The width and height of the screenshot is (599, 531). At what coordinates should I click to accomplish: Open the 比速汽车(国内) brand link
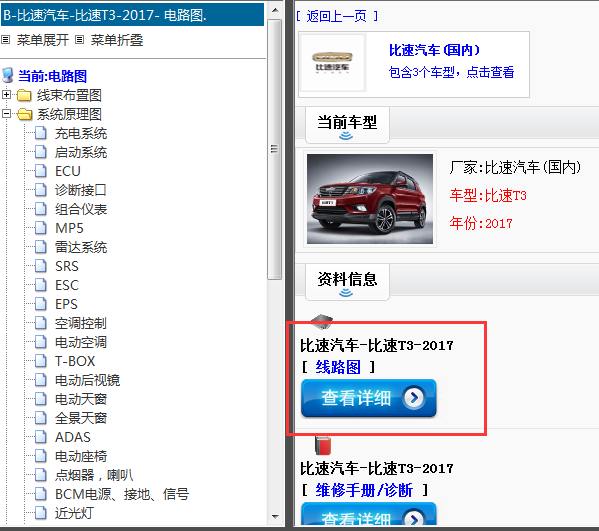pos(434,50)
